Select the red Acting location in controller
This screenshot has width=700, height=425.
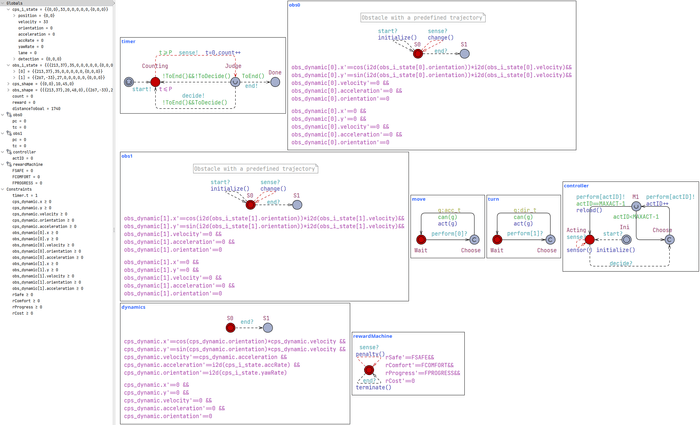pos(589,240)
